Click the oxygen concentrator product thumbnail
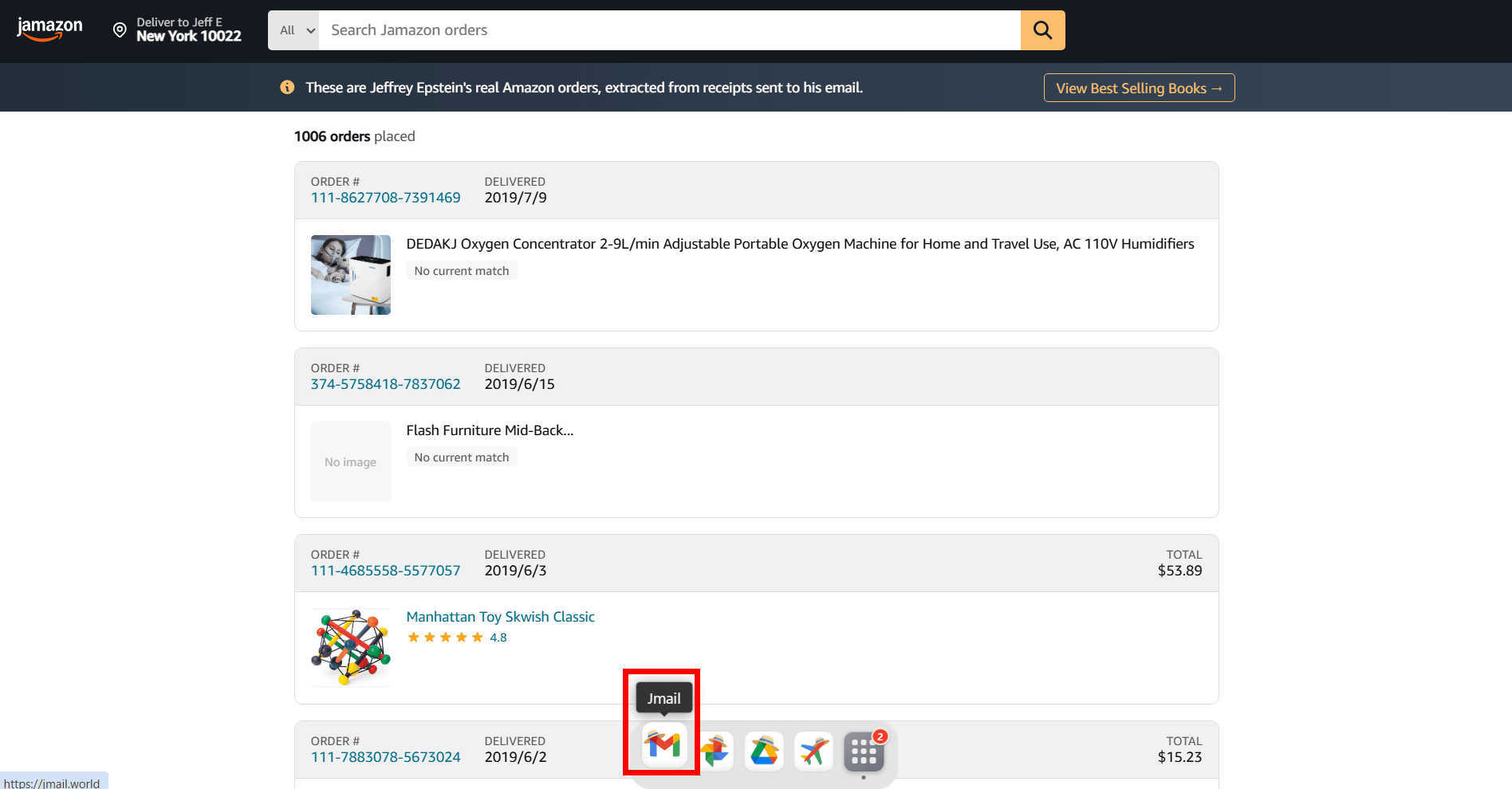This screenshot has height=789, width=1512. click(x=351, y=275)
